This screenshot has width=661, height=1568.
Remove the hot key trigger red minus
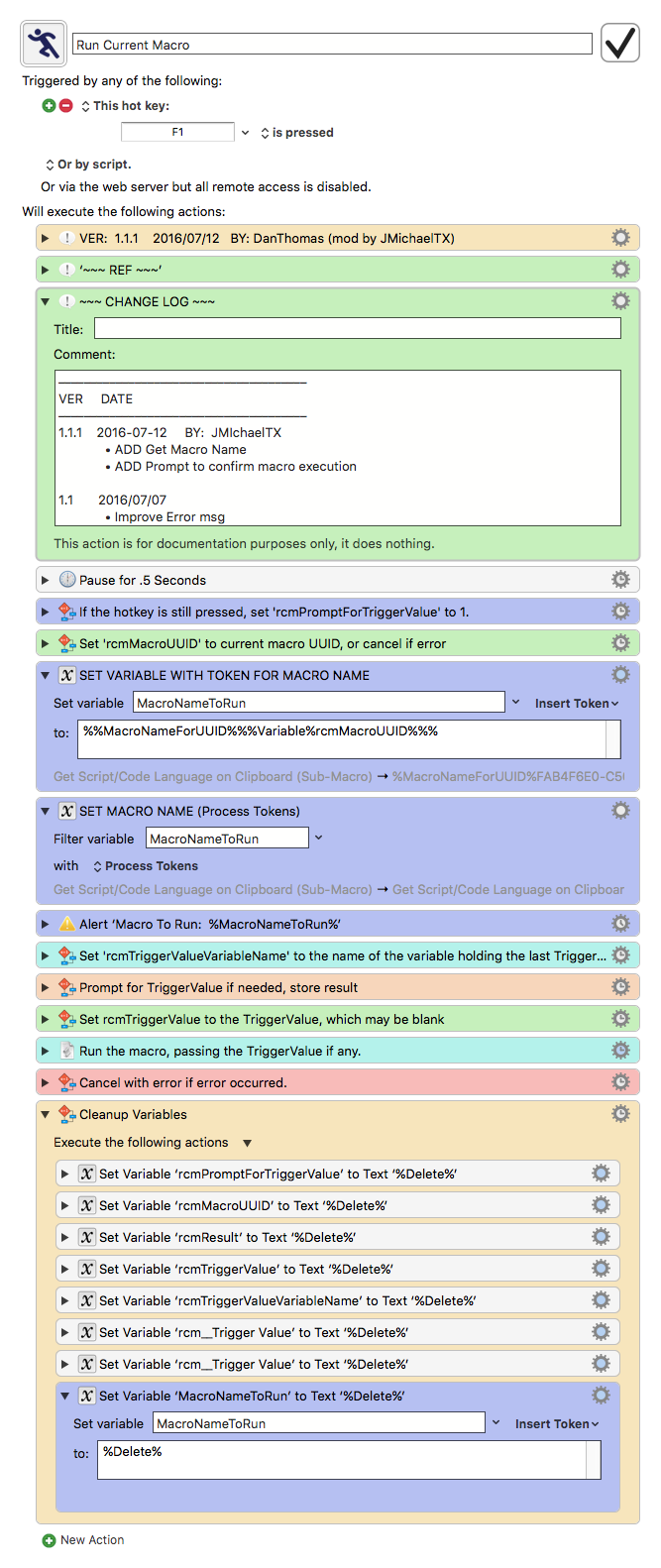point(66,105)
